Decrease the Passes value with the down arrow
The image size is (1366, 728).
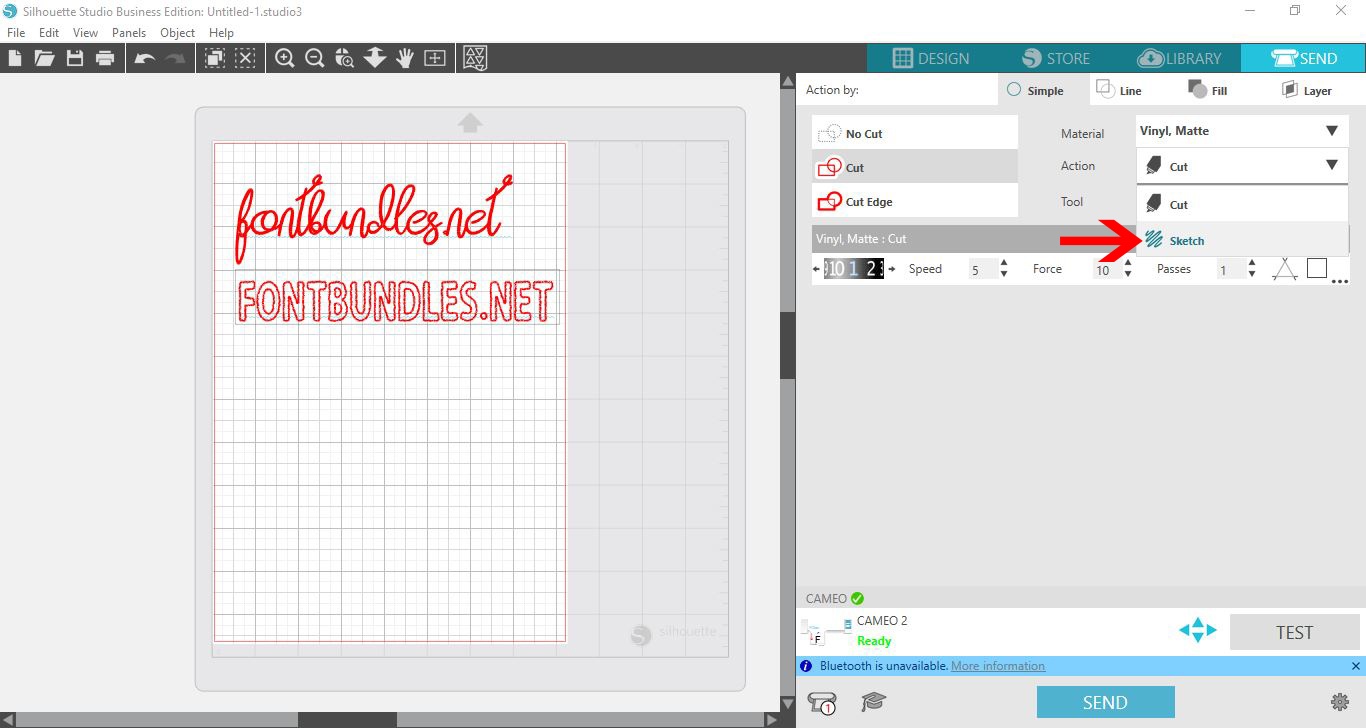1252,274
